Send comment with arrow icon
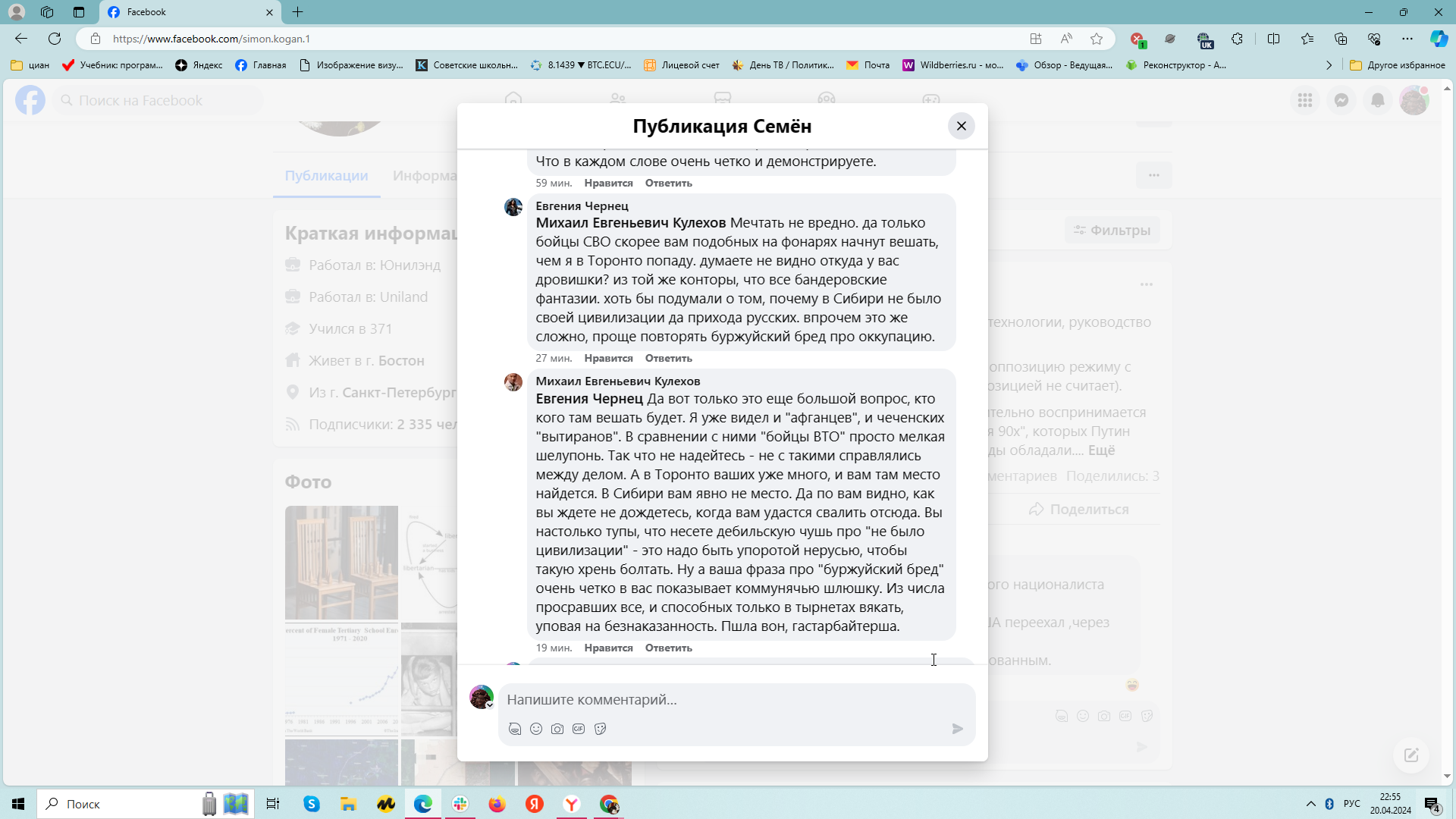This screenshot has height=819, width=1456. (x=958, y=729)
